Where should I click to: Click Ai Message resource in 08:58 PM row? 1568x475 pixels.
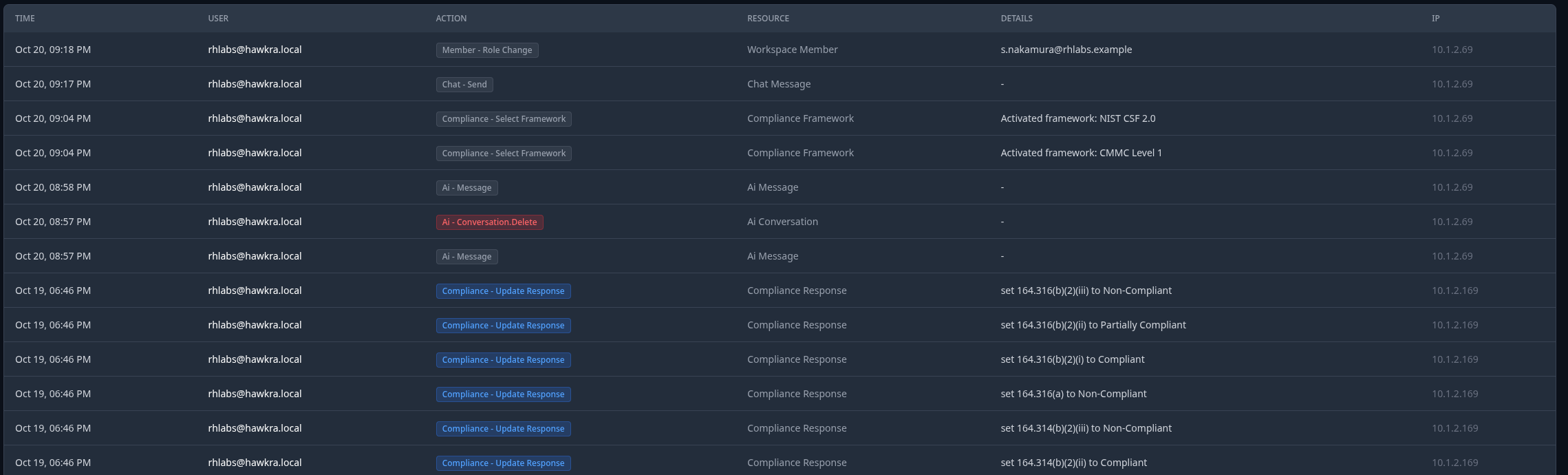773,187
